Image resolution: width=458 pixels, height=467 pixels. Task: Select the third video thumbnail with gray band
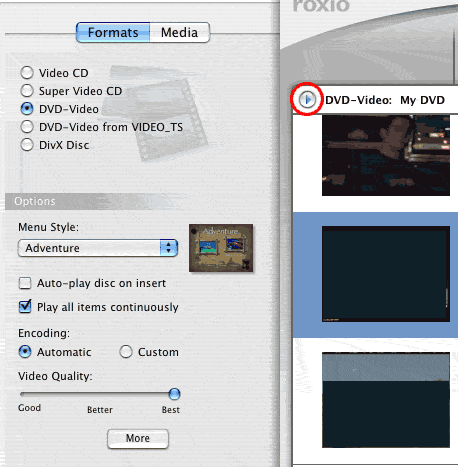pyautogui.click(x=386, y=400)
